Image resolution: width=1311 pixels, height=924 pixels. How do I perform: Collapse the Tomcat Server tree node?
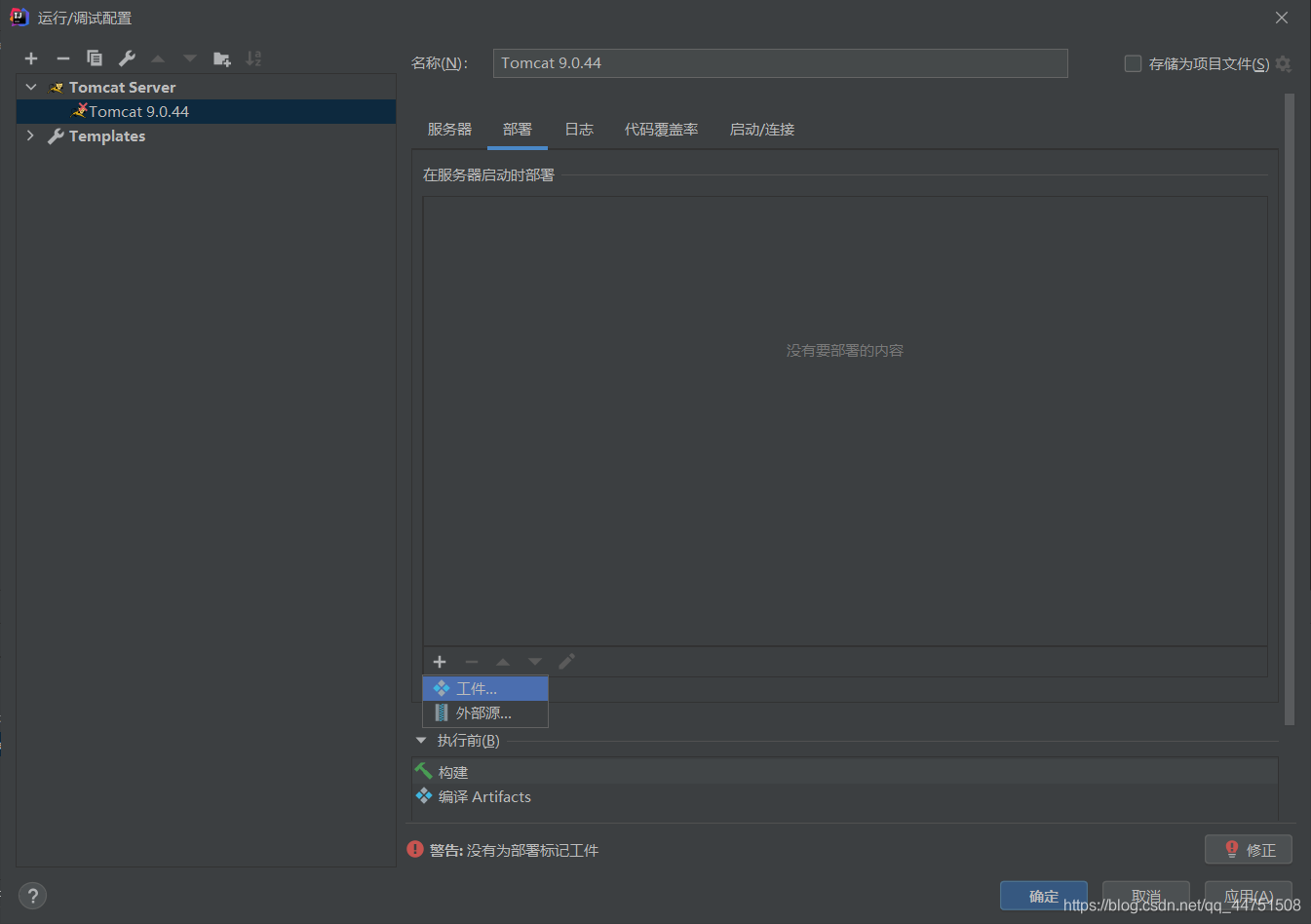tap(31, 87)
